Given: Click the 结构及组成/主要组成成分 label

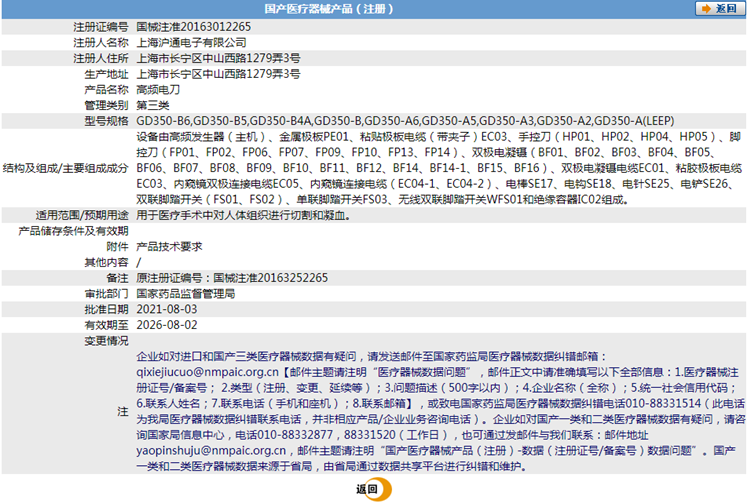Looking at the screenshot, I should [x=66, y=168].
